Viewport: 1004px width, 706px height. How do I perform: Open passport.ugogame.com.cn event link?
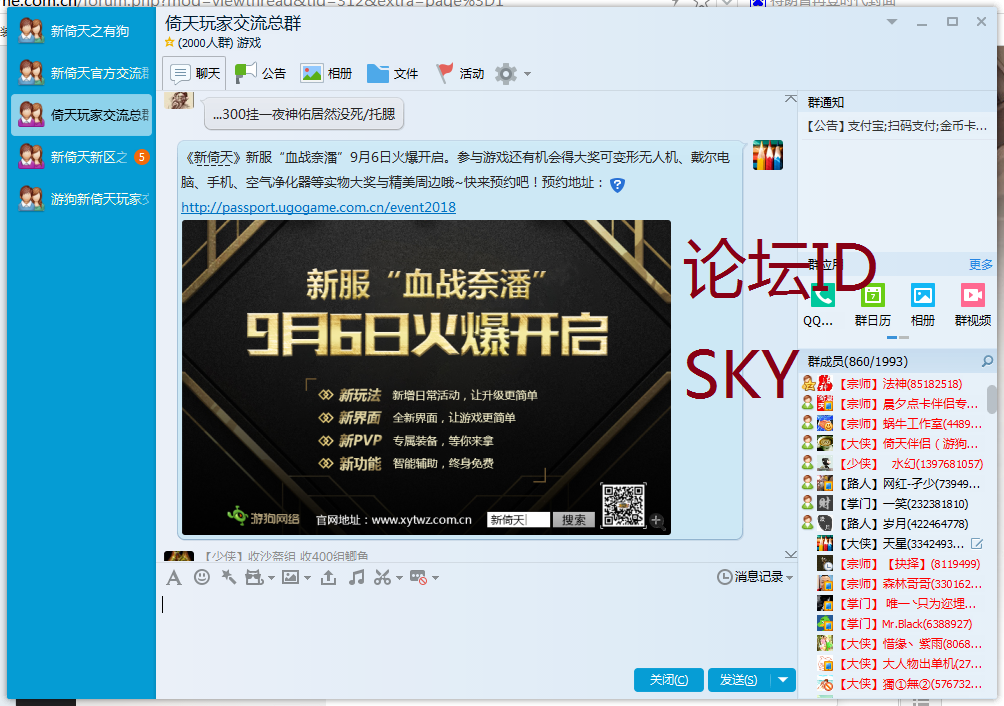[318, 207]
